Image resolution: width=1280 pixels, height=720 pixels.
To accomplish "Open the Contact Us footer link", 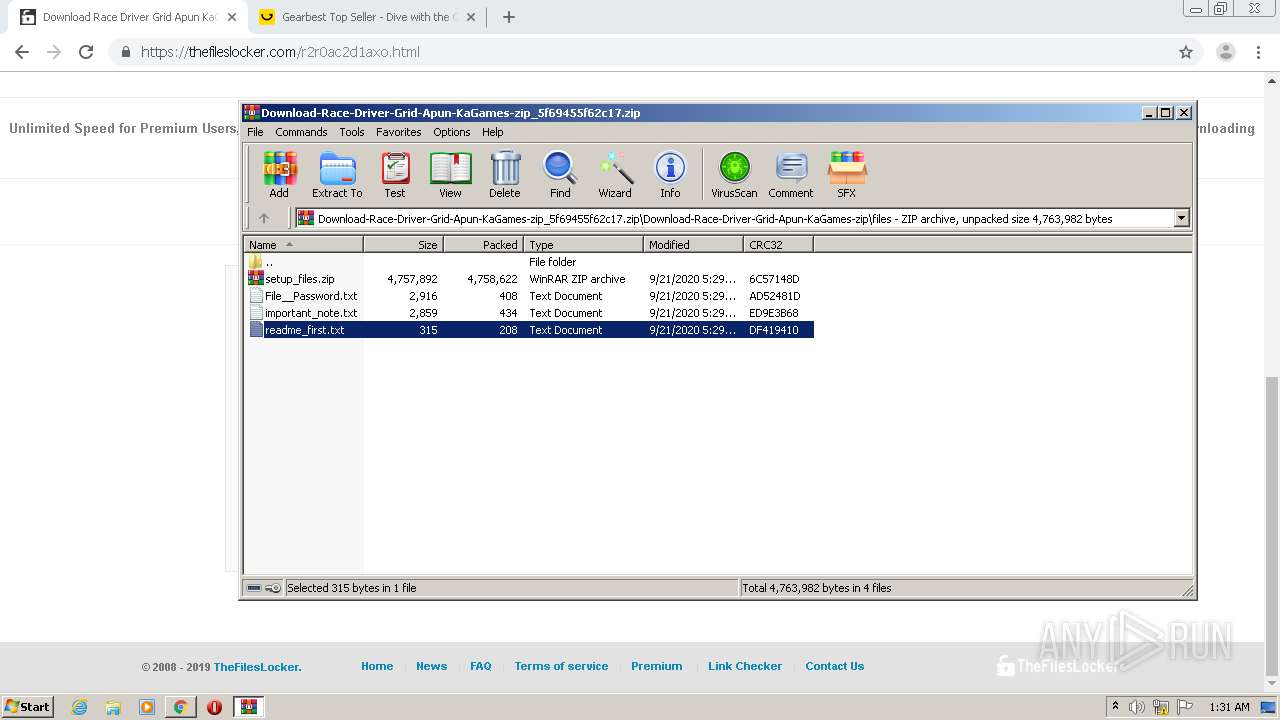I will (835, 666).
